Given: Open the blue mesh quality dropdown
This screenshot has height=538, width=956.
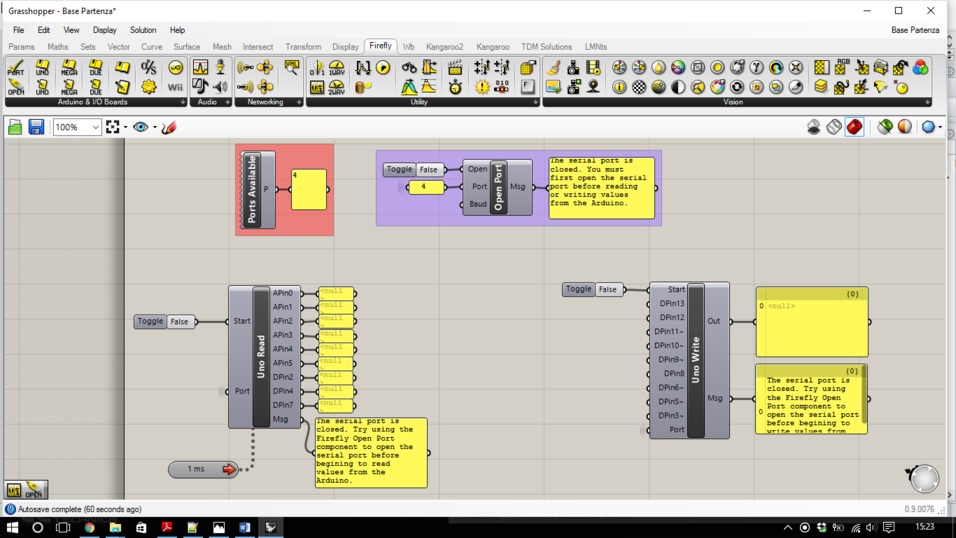Looking at the screenshot, I should 940,127.
